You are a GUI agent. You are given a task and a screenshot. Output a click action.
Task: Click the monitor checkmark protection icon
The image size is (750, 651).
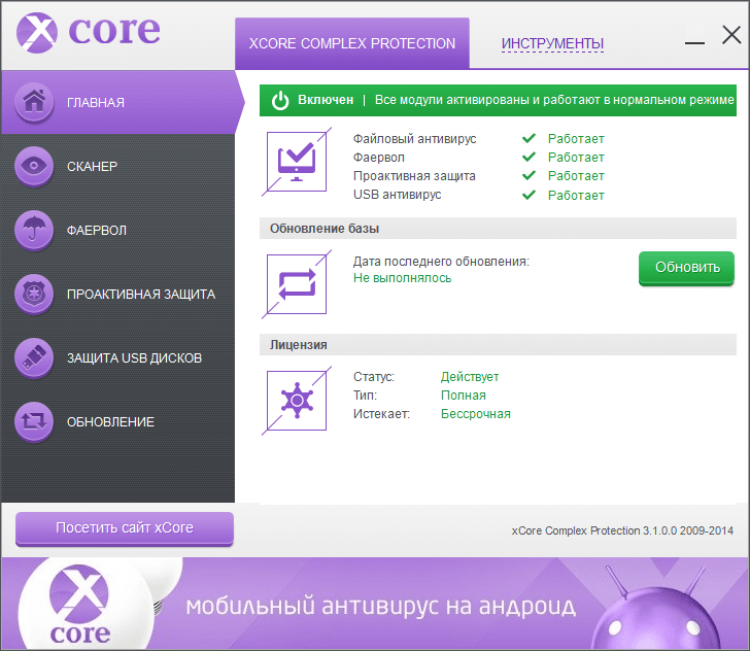297,162
